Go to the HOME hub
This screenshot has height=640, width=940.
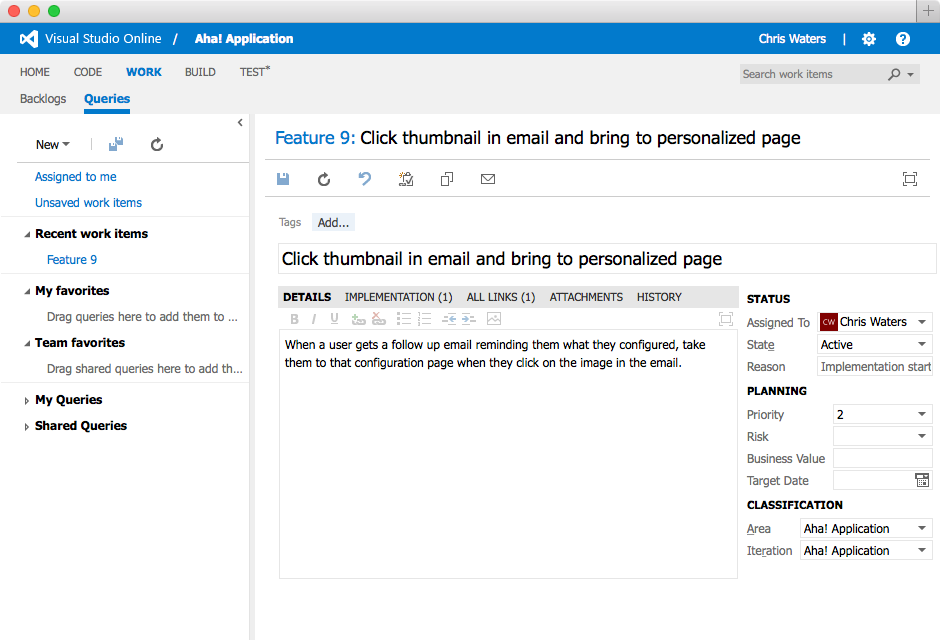pyautogui.click(x=35, y=72)
